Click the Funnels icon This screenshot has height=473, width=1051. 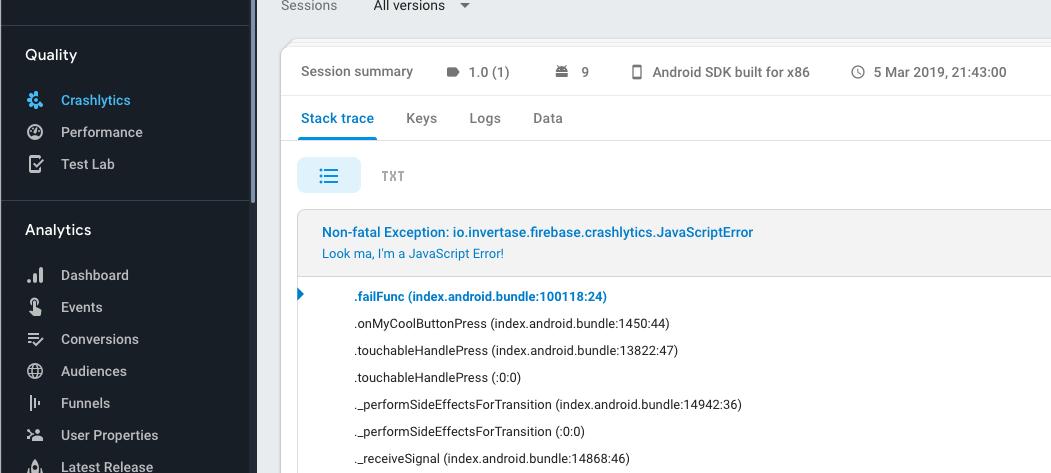click(x=35, y=403)
